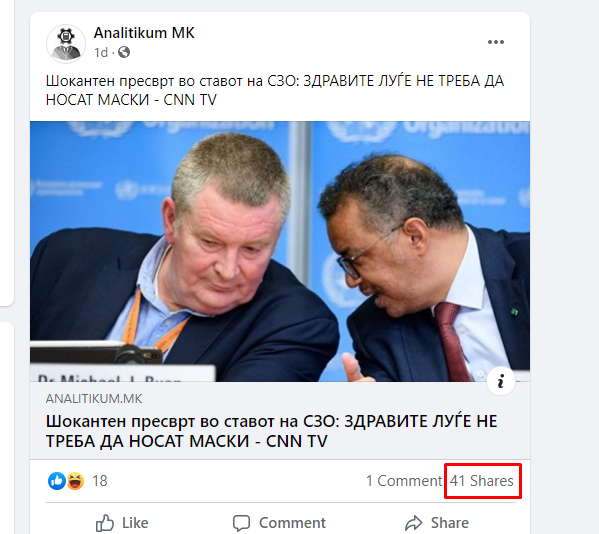Image resolution: width=599 pixels, height=534 pixels.
Task: Open the bold article headline link
Action: tap(271, 431)
